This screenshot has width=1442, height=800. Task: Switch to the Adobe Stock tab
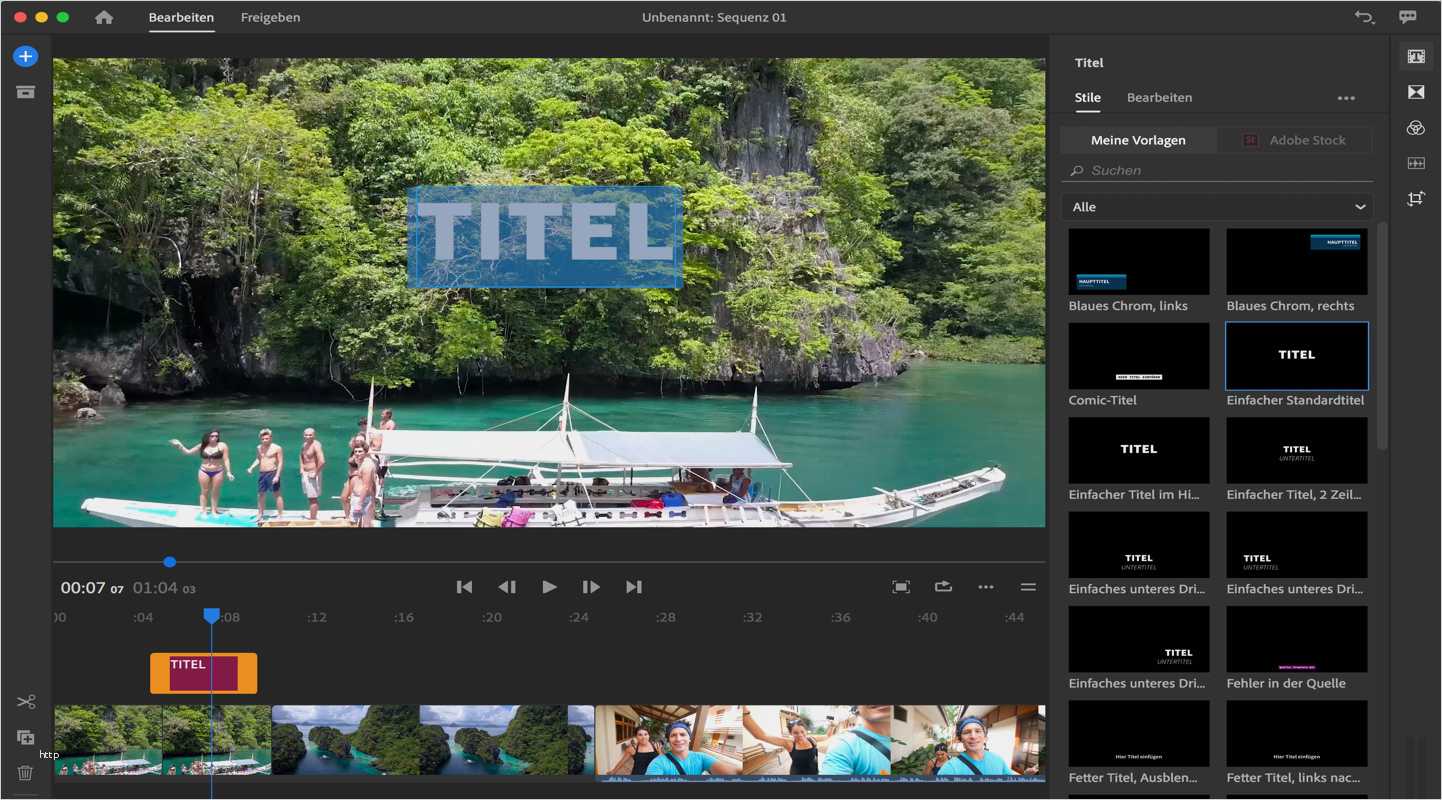point(1295,140)
